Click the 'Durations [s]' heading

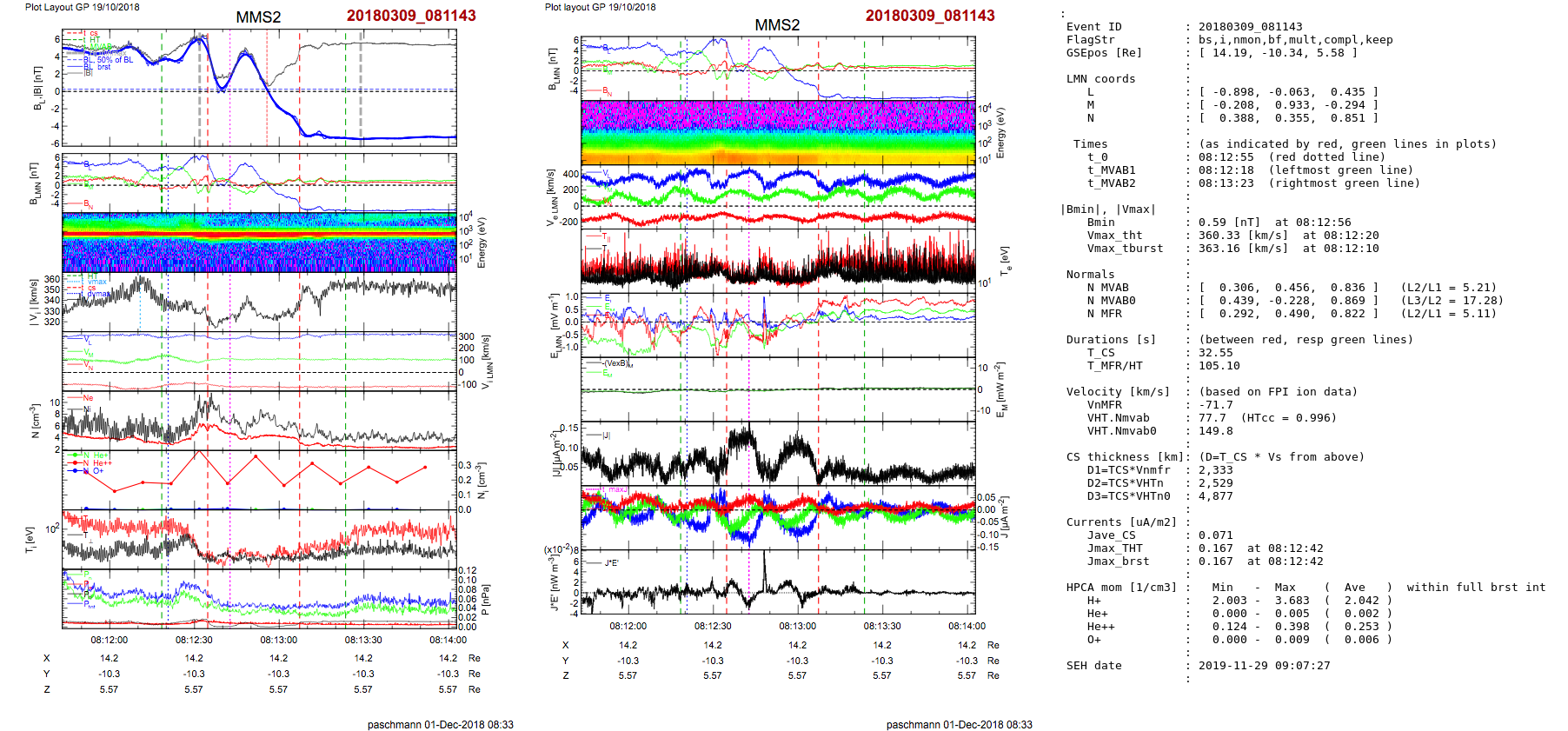point(1111,340)
